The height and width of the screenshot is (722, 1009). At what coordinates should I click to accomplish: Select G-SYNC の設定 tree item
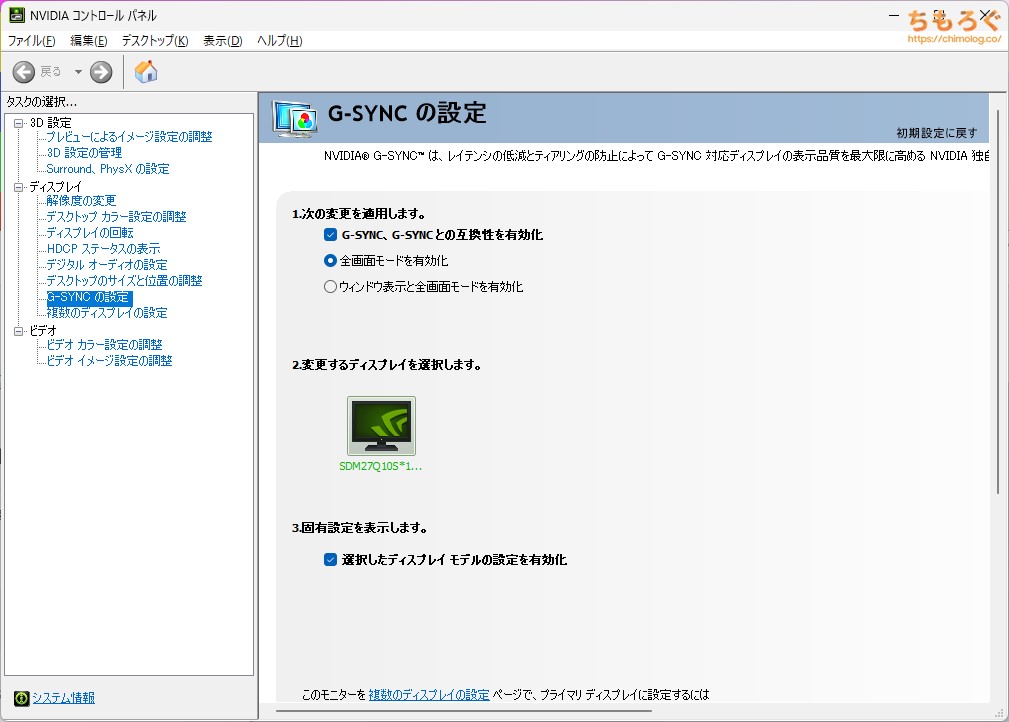pyautogui.click(x=89, y=297)
